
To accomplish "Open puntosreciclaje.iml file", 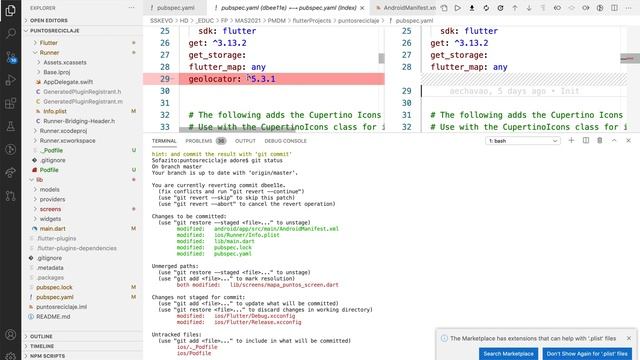I will (x=61, y=307).
